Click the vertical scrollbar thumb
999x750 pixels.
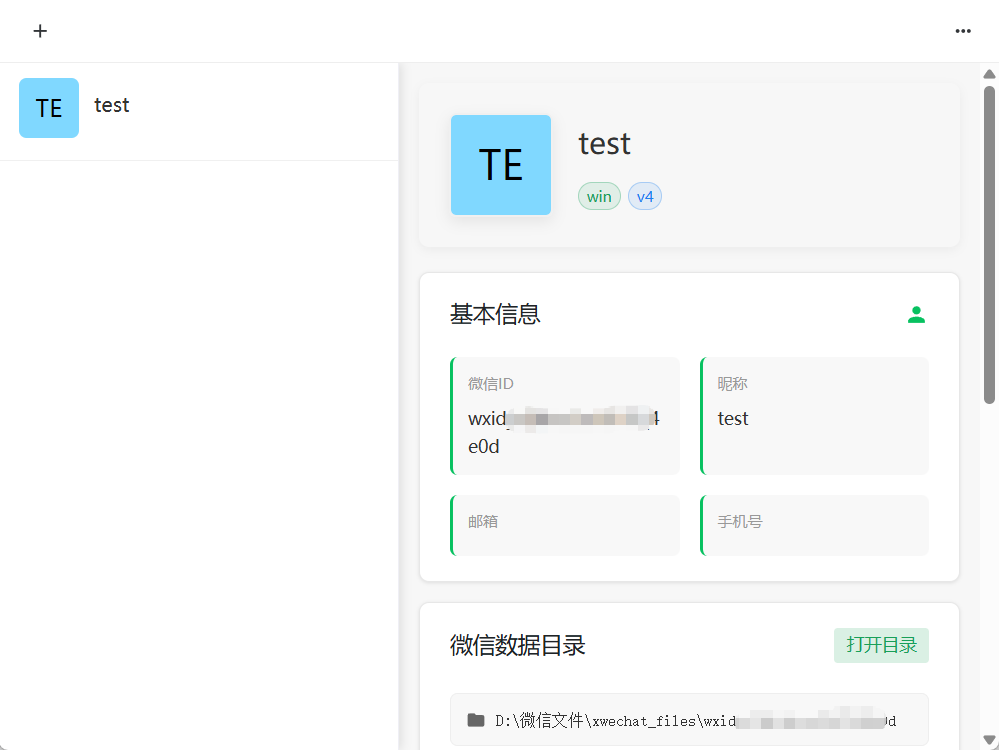point(989,245)
